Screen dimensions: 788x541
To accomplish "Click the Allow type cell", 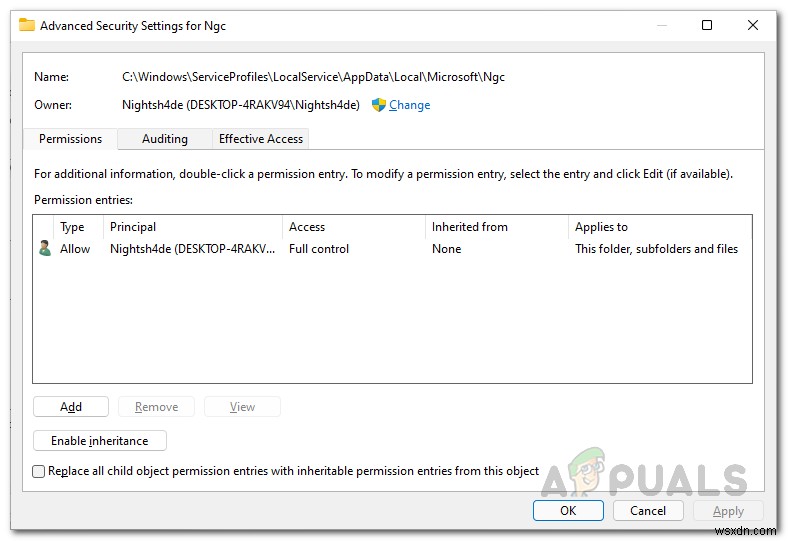I will (75, 249).
